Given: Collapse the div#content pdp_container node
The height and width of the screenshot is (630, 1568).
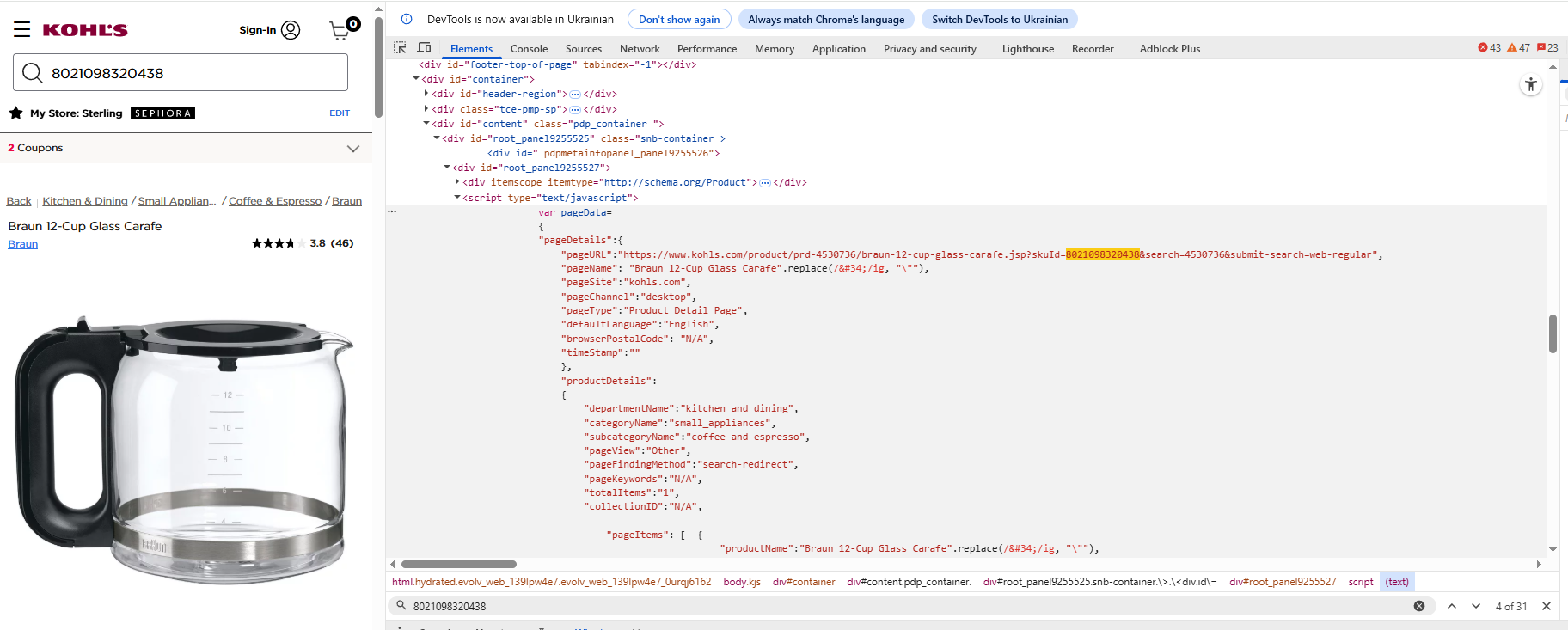Looking at the screenshot, I should [x=426, y=124].
